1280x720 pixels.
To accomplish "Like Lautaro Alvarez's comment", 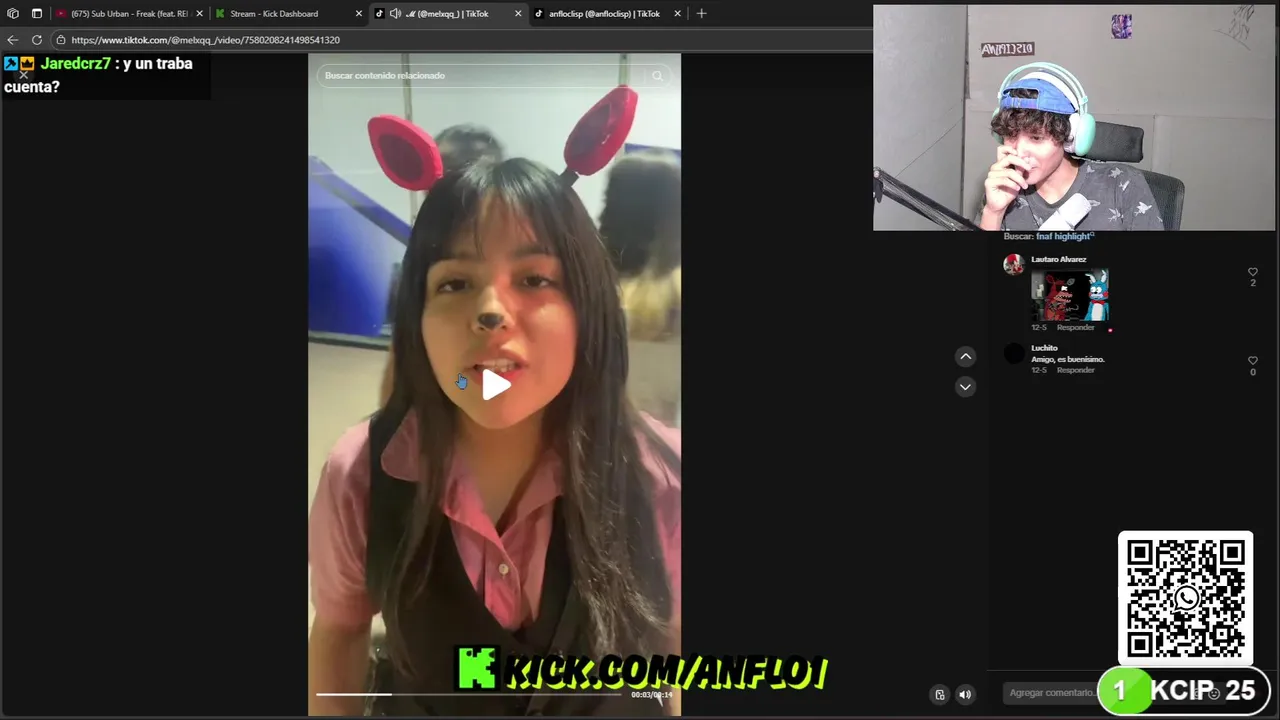I will 1252,272.
